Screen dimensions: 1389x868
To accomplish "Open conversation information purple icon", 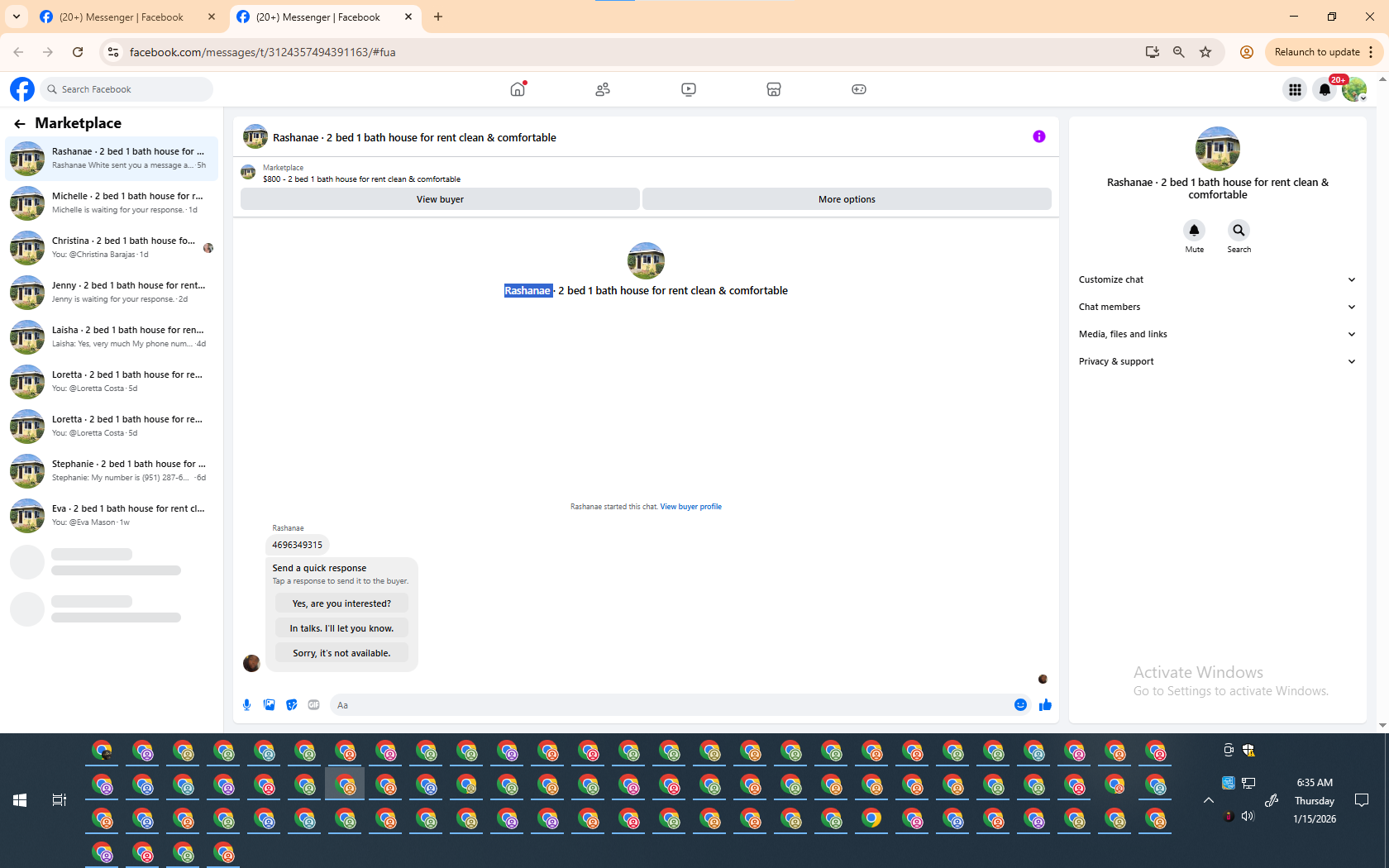I will [x=1039, y=136].
